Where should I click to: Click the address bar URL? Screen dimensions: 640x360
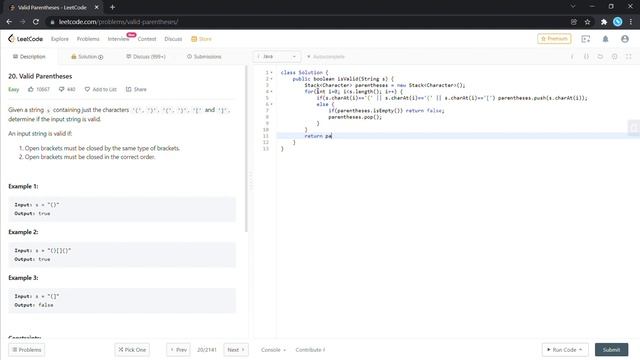118,22
